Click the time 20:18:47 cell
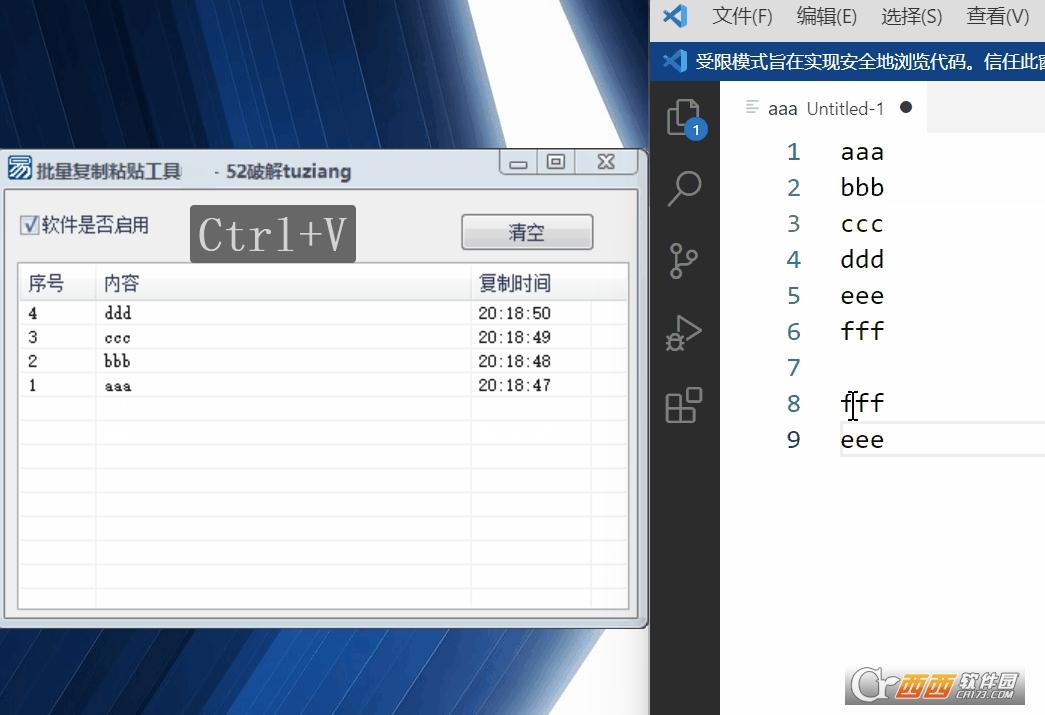 (515, 385)
